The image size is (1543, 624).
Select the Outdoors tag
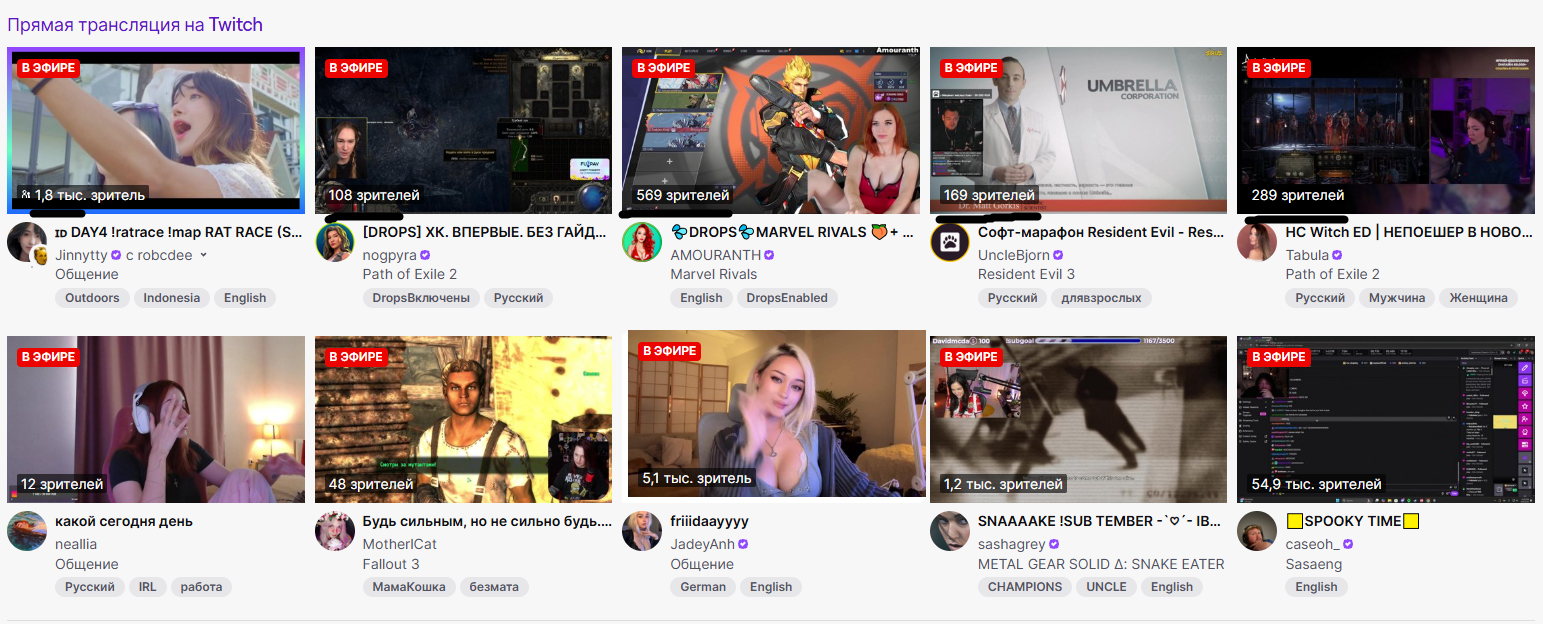[92, 298]
